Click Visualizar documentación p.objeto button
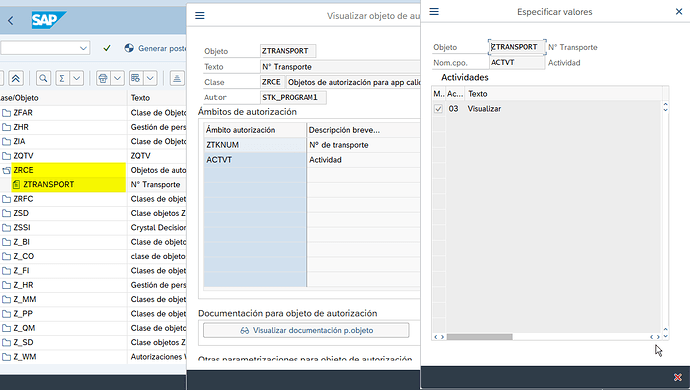Image resolution: width=690 pixels, height=390 pixels. (x=306, y=330)
